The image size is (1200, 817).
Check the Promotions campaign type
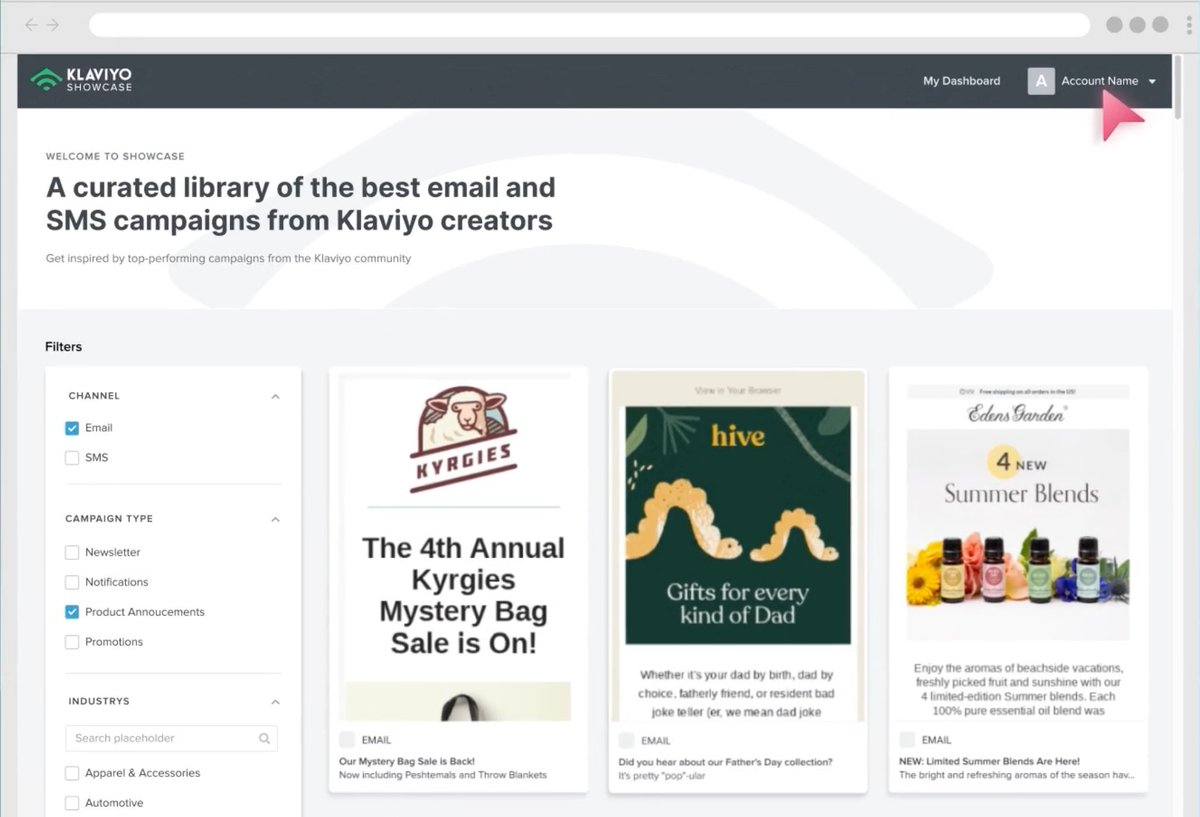[x=72, y=642]
